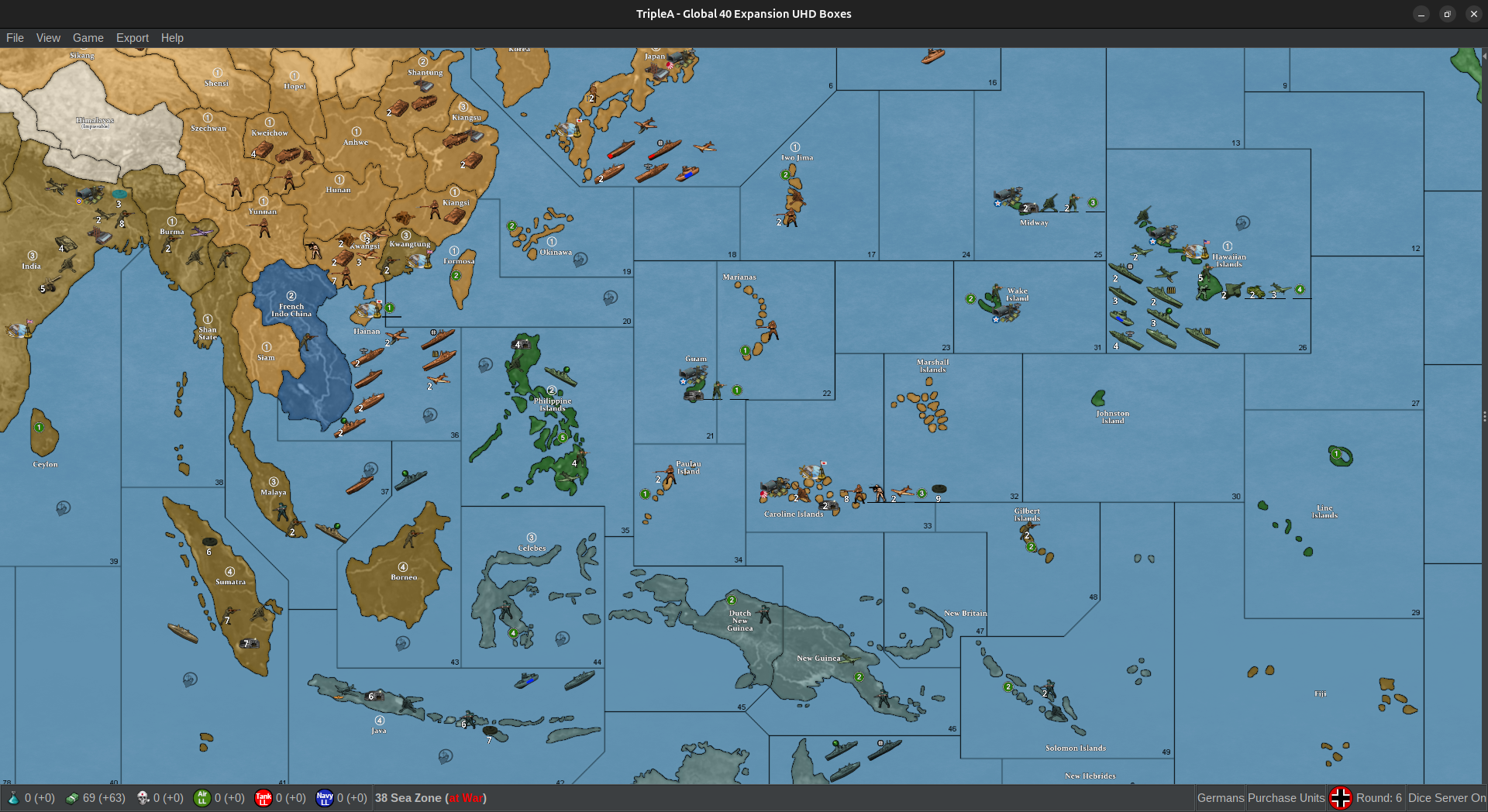This screenshot has width=1488, height=812.
Task: Click the Round: 6 indicator
Action: pos(1379,798)
